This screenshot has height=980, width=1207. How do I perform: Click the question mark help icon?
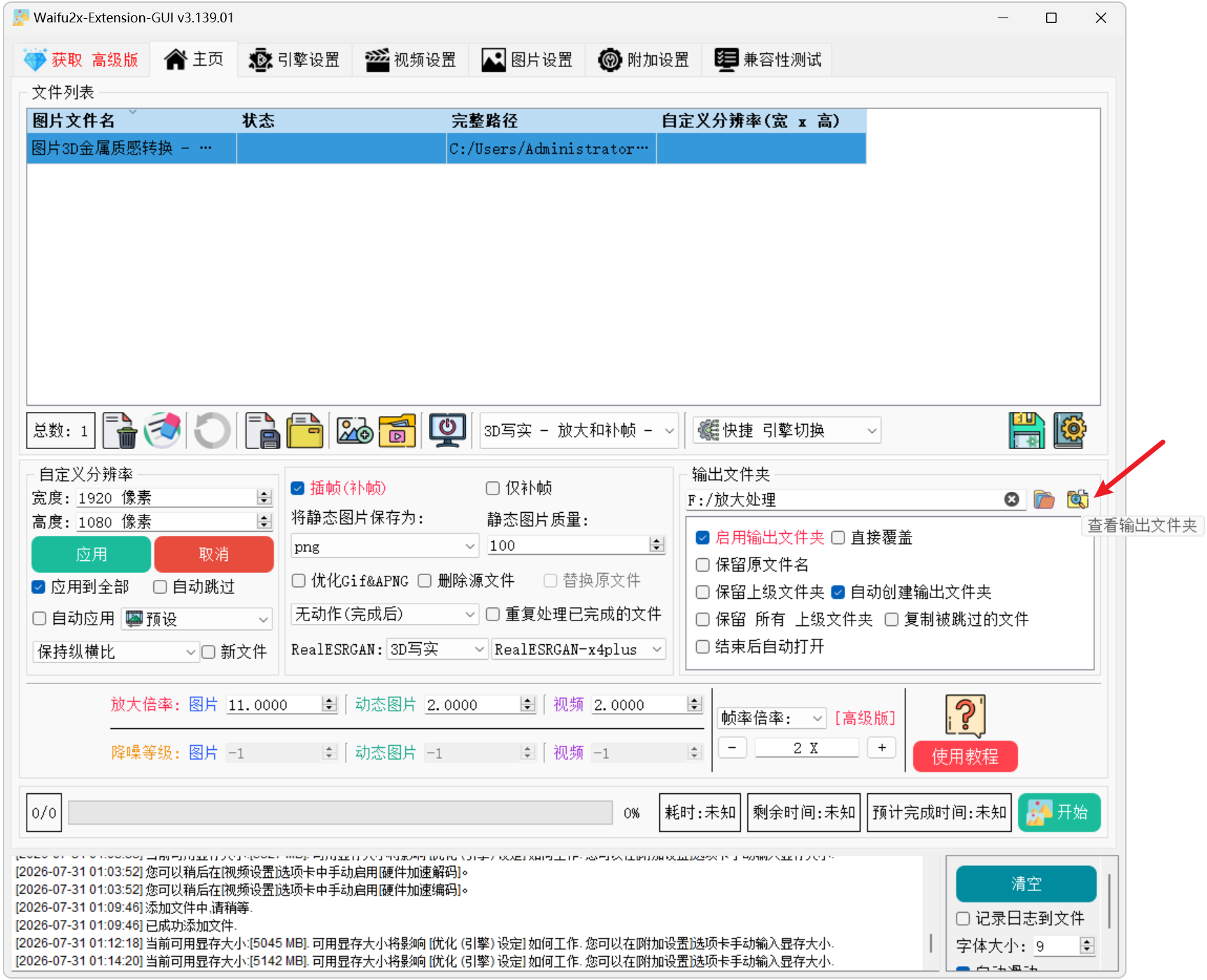click(x=966, y=716)
